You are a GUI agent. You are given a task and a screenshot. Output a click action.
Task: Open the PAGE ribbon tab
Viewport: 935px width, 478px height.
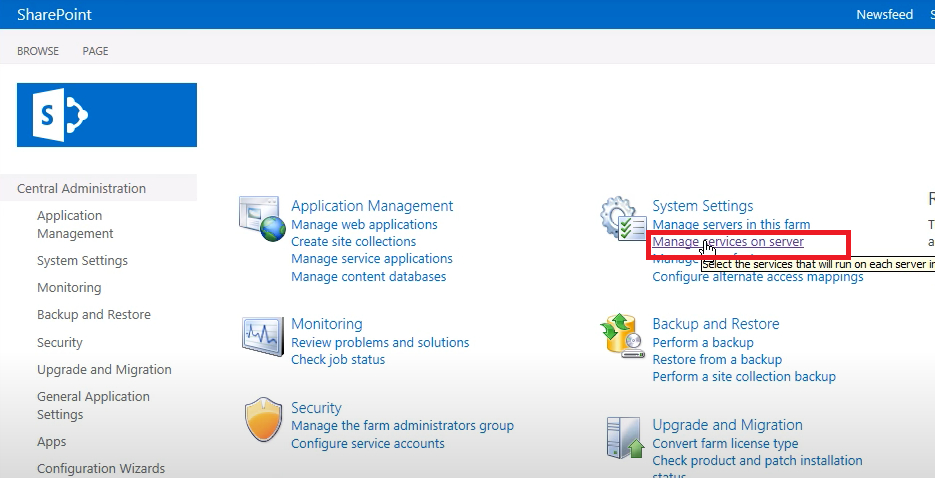point(95,51)
